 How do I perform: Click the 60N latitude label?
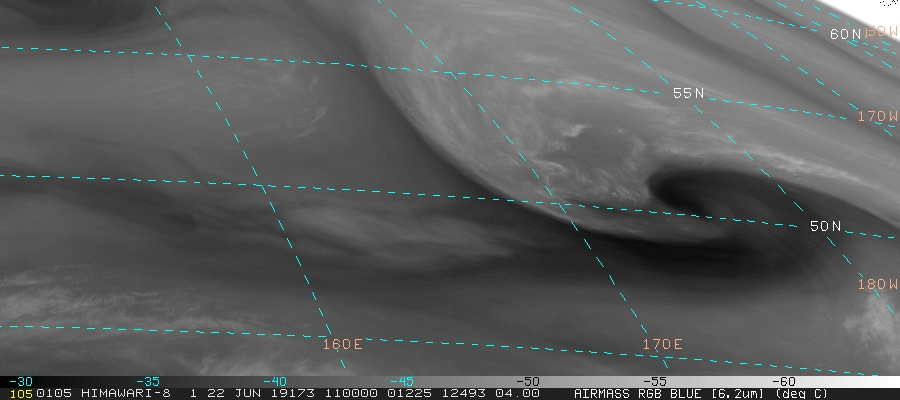point(845,34)
